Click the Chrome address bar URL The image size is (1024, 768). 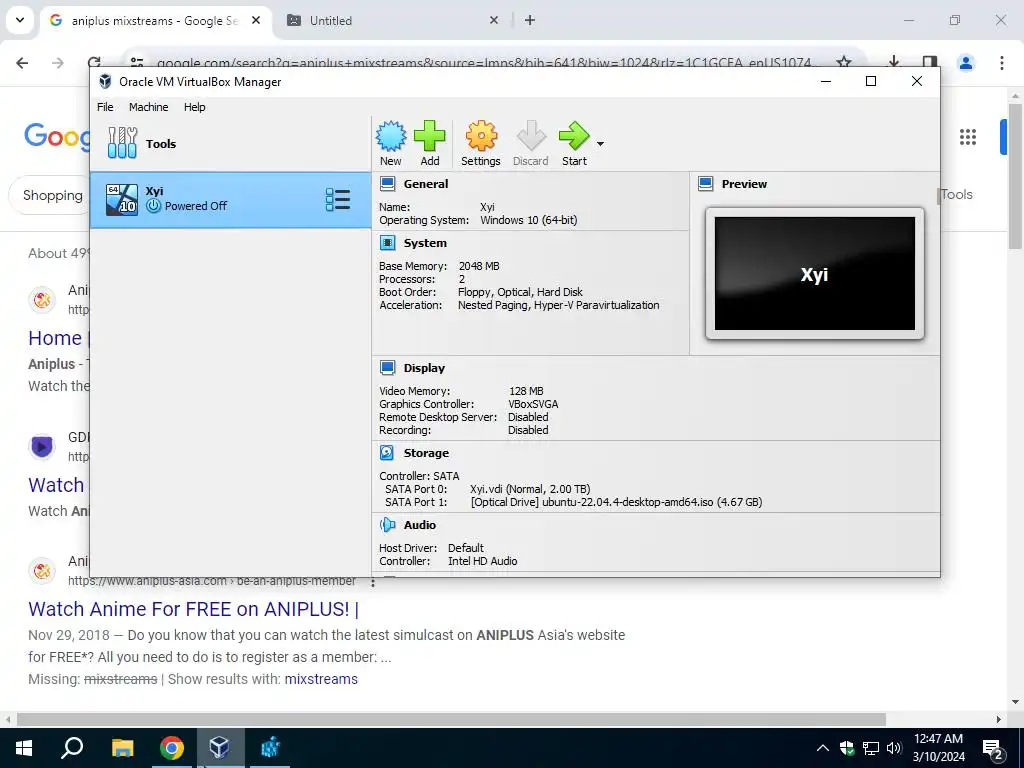(483, 63)
